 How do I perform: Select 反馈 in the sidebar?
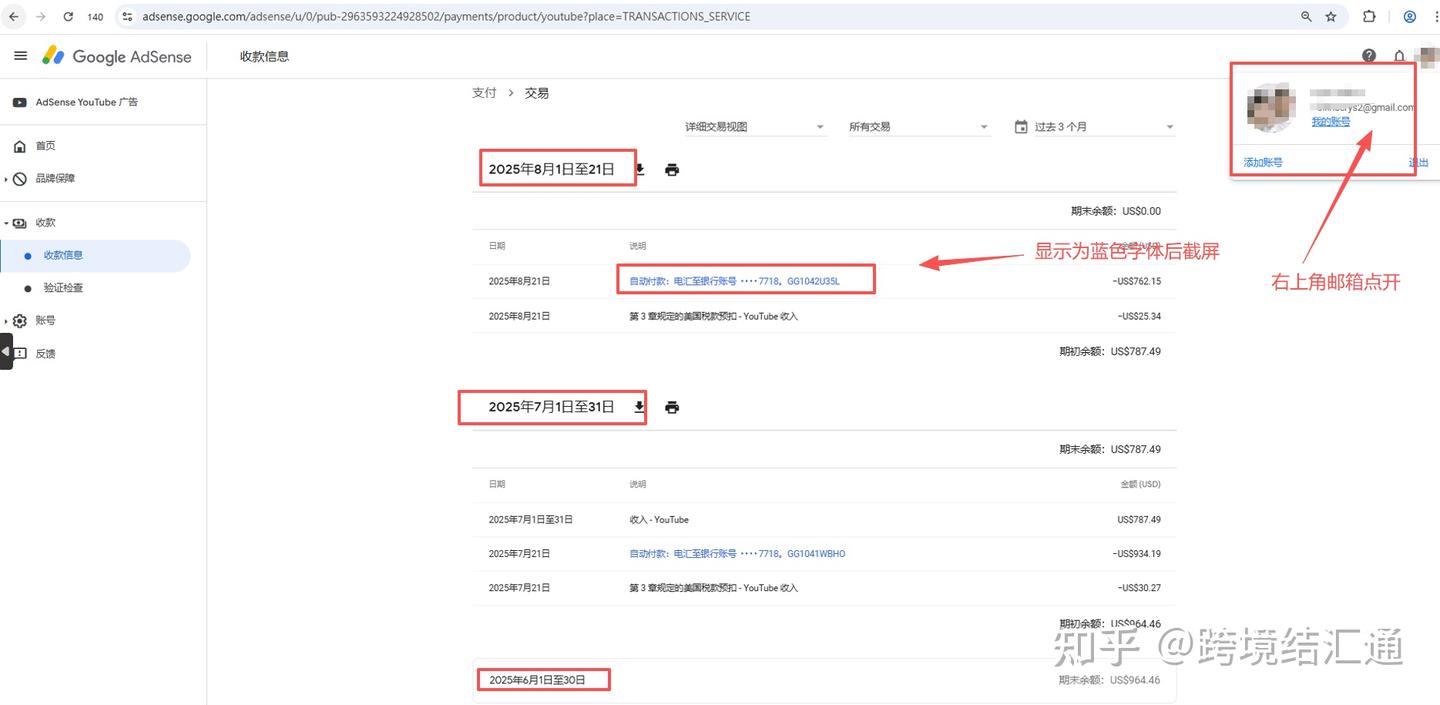[x=46, y=354]
